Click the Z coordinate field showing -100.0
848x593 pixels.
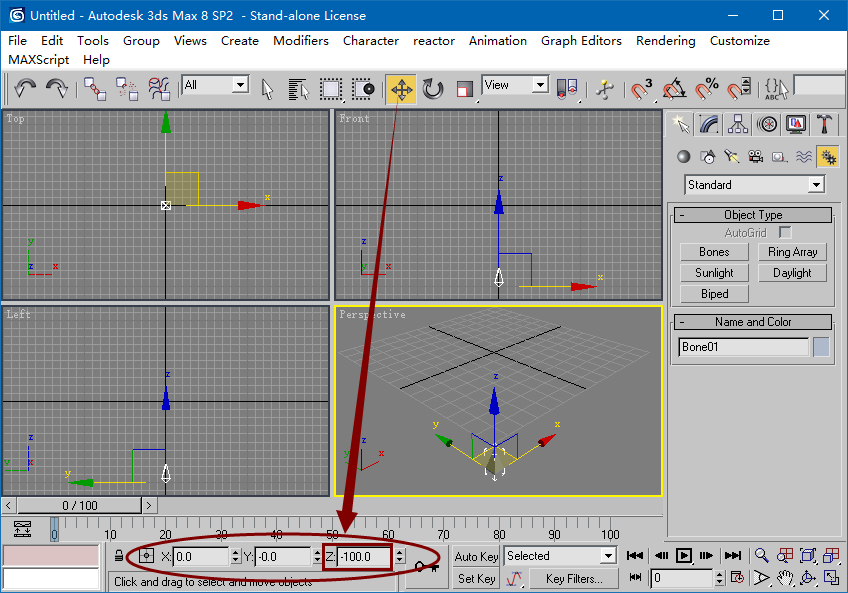pyautogui.click(x=364, y=557)
